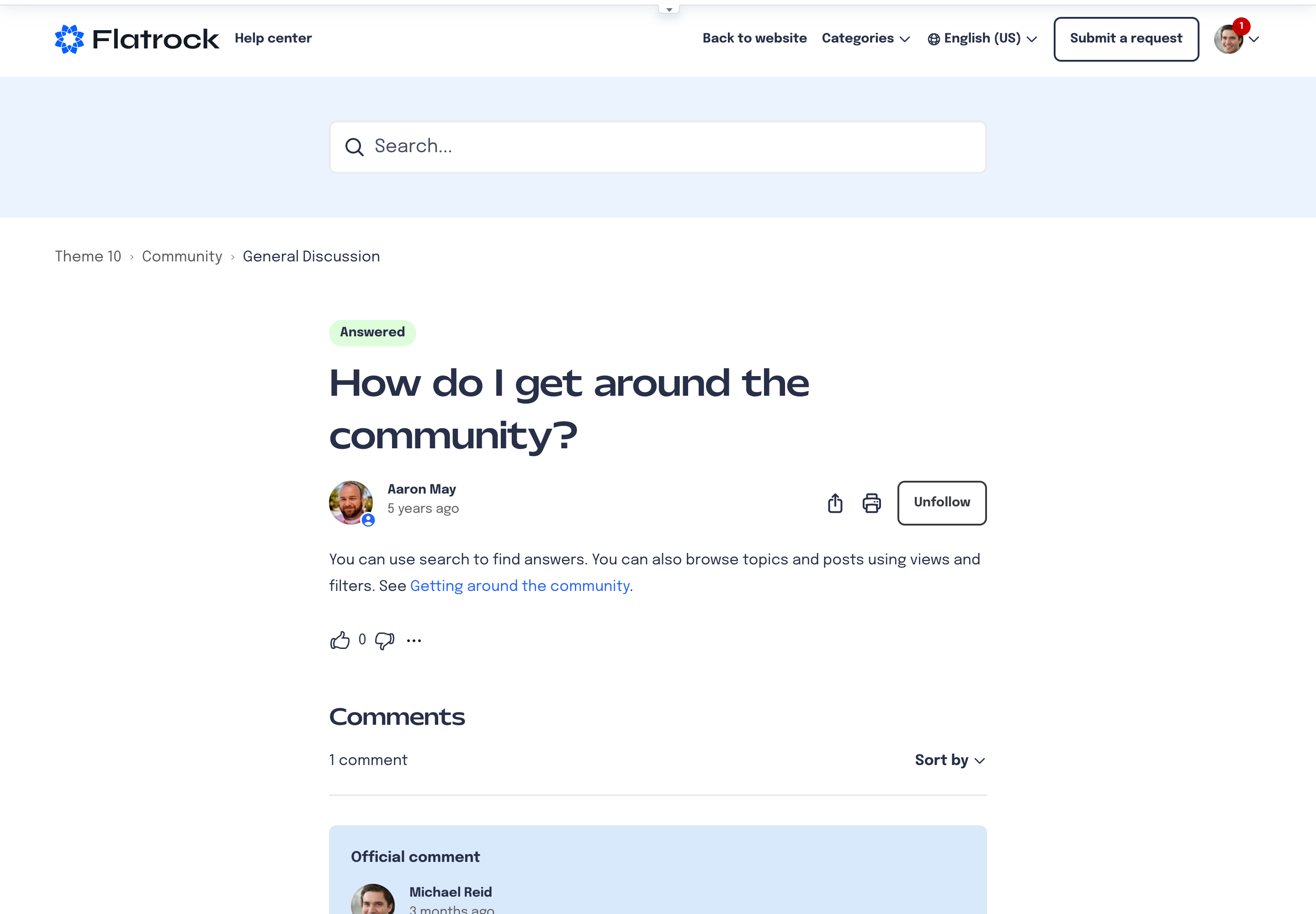Screen dimensions: 1316x914
Task: Click Back to website link
Action: 754,38
